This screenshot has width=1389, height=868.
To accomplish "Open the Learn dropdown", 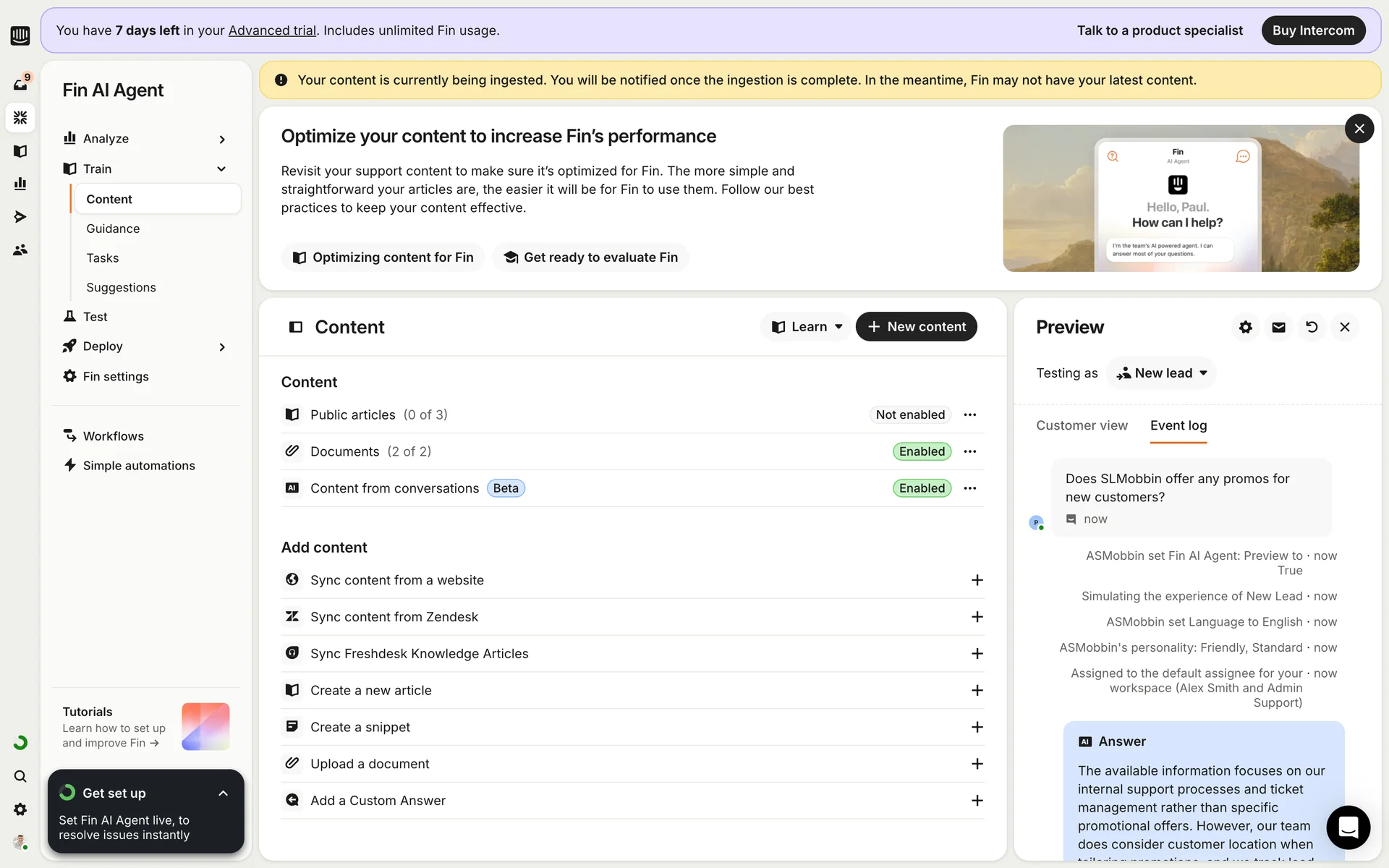I will 807,327.
